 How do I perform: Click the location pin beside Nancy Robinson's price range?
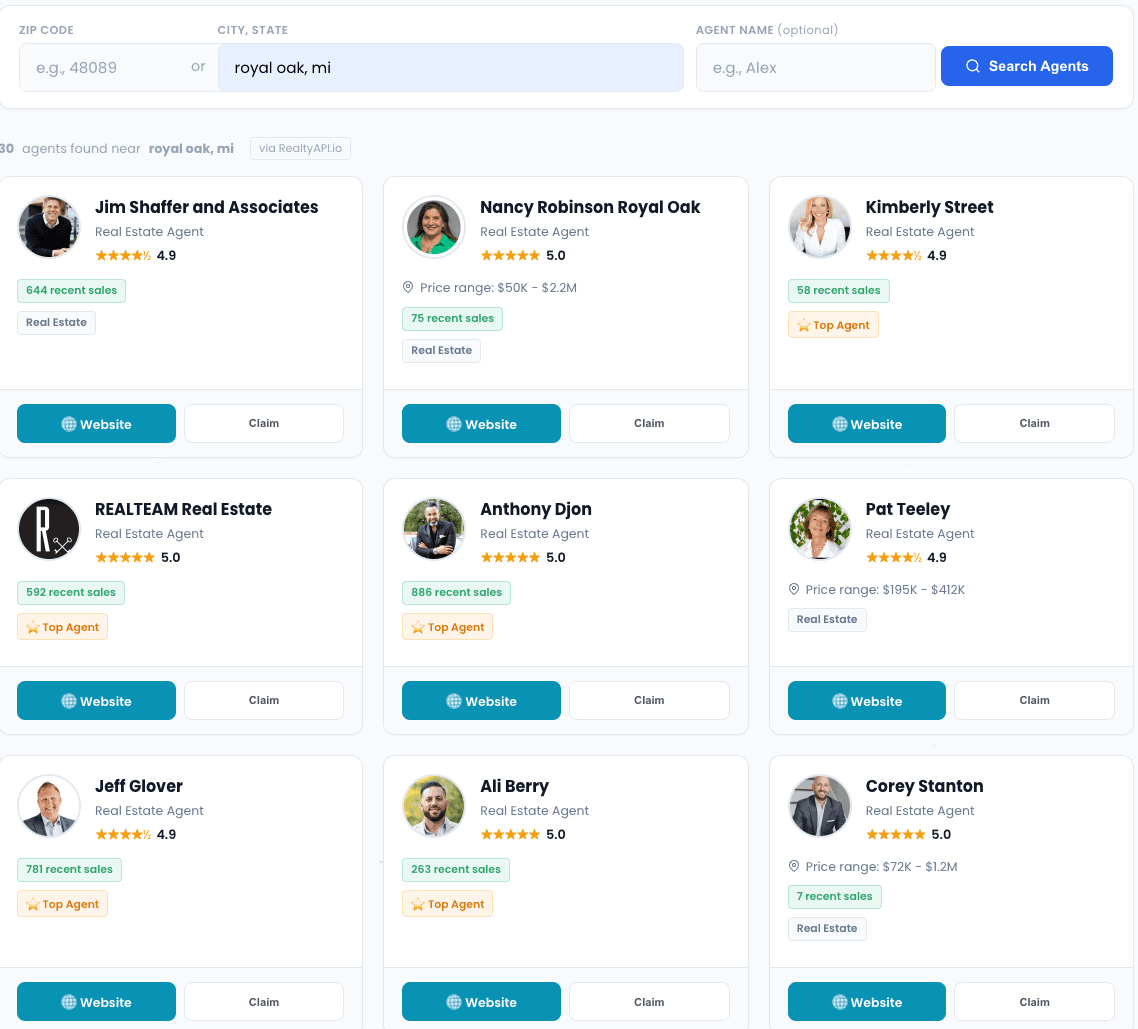tap(407, 287)
